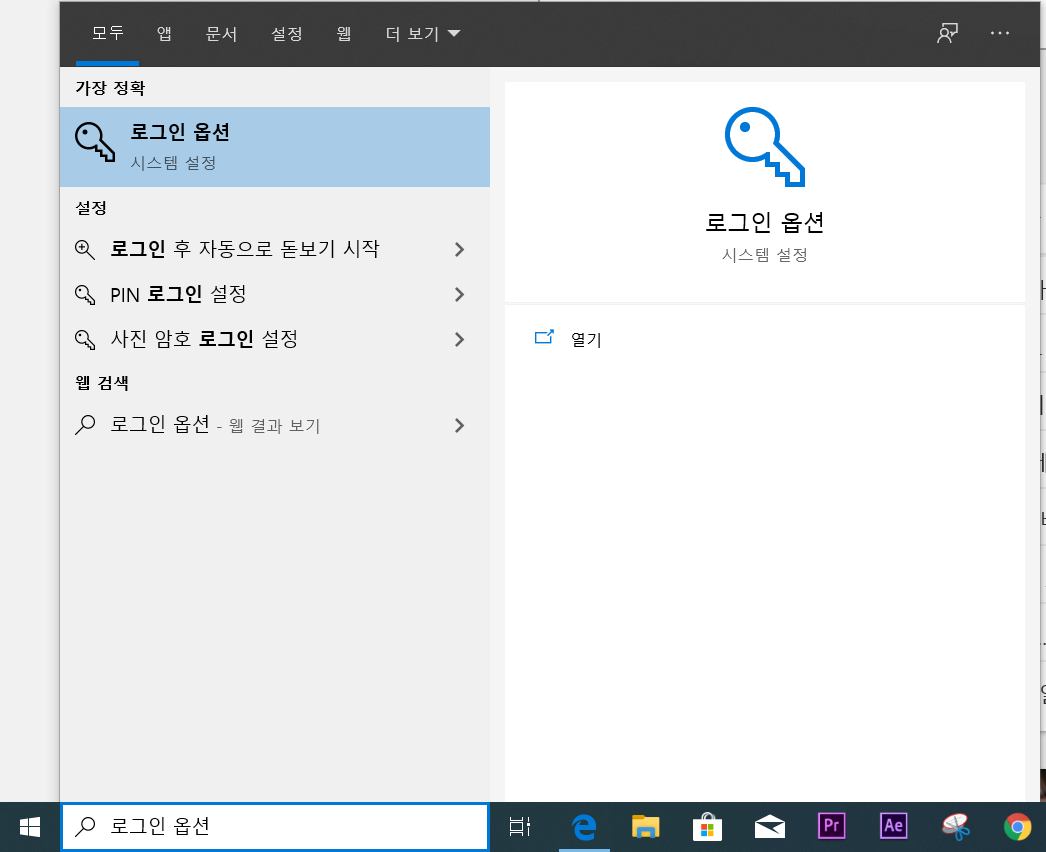Screen dimensions: 1046x852
Task: Expand arrow for PIN 로그인 설정
Action: (x=459, y=294)
